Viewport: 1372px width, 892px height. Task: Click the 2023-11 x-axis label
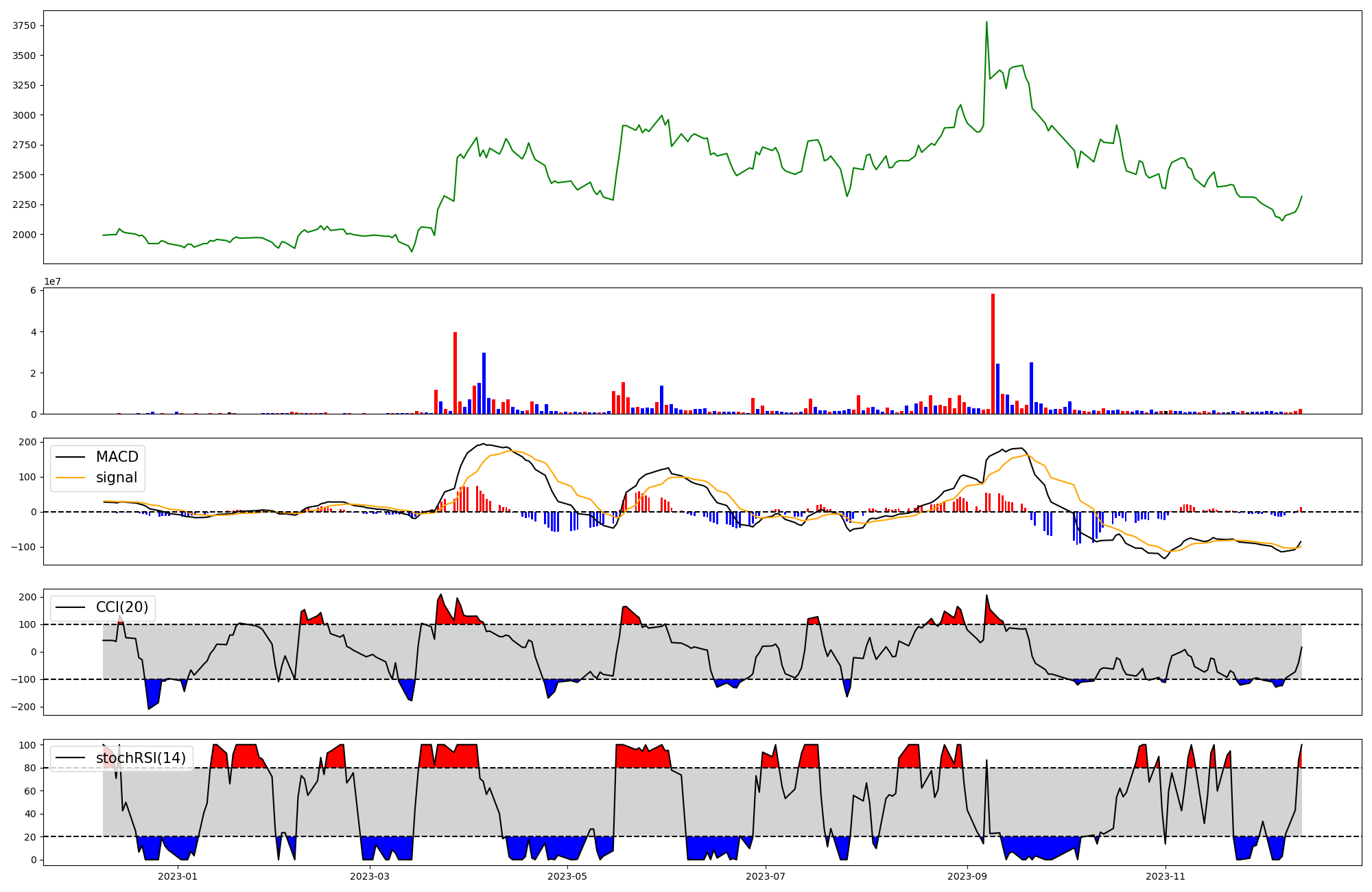click(x=1166, y=876)
